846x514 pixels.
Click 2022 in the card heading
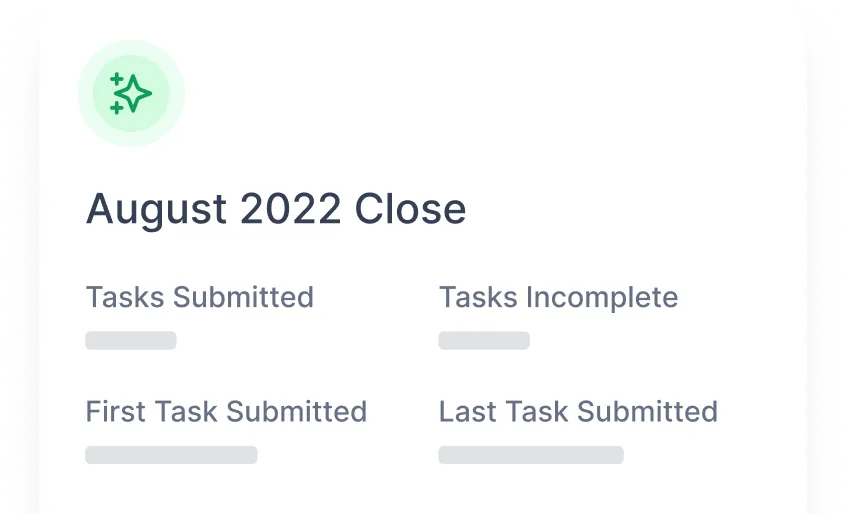292,210
